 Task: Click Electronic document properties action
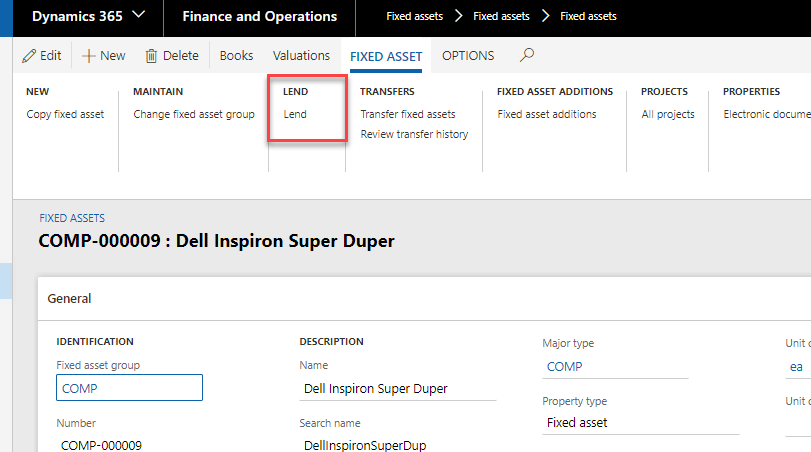coord(767,114)
